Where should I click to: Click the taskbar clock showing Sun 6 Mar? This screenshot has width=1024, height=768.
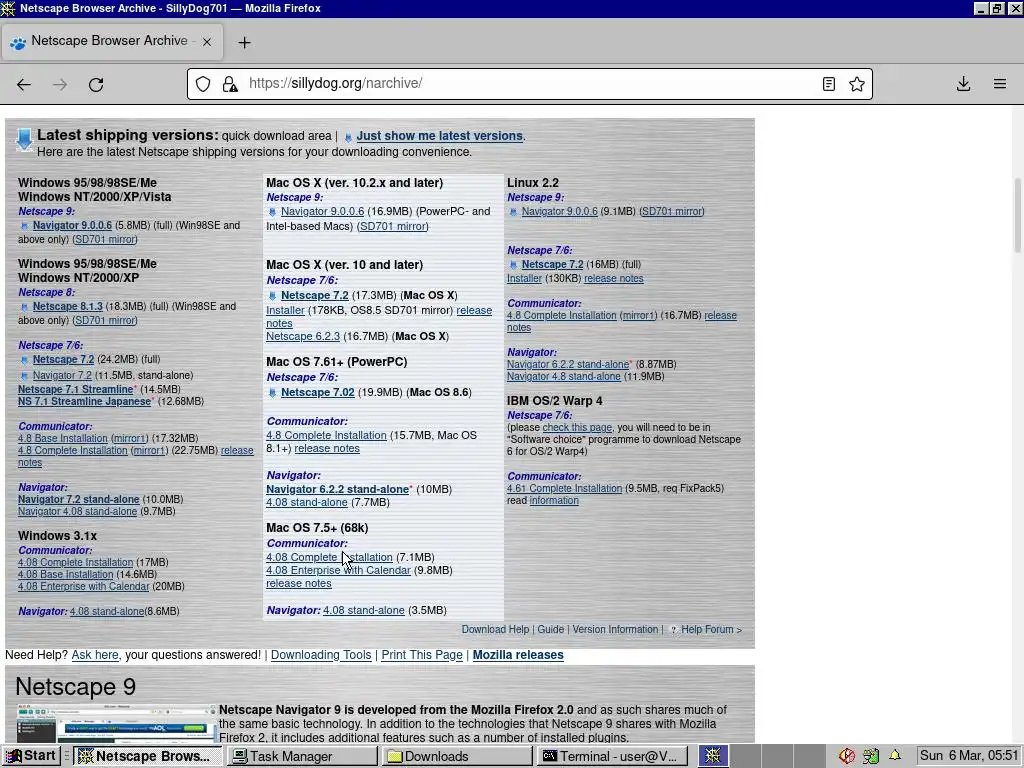click(x=969, y=756)
